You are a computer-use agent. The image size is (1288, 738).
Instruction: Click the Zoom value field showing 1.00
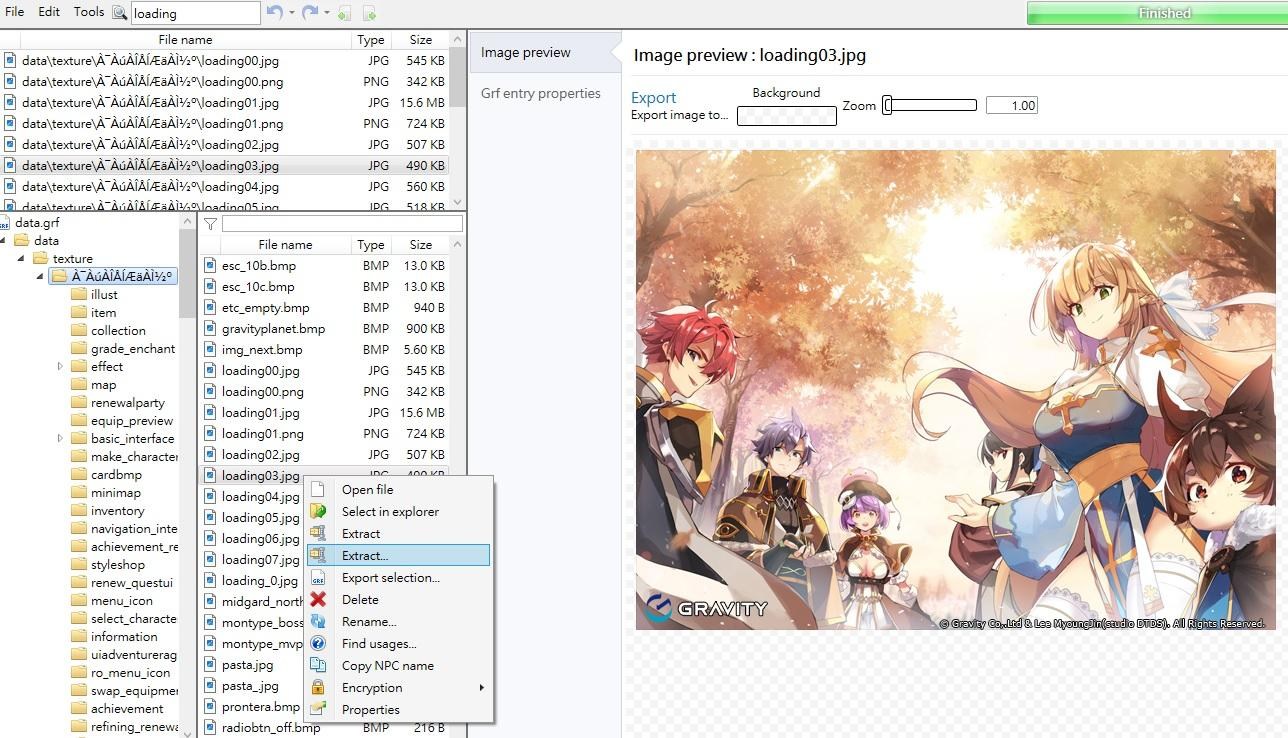coord(1012,105)
